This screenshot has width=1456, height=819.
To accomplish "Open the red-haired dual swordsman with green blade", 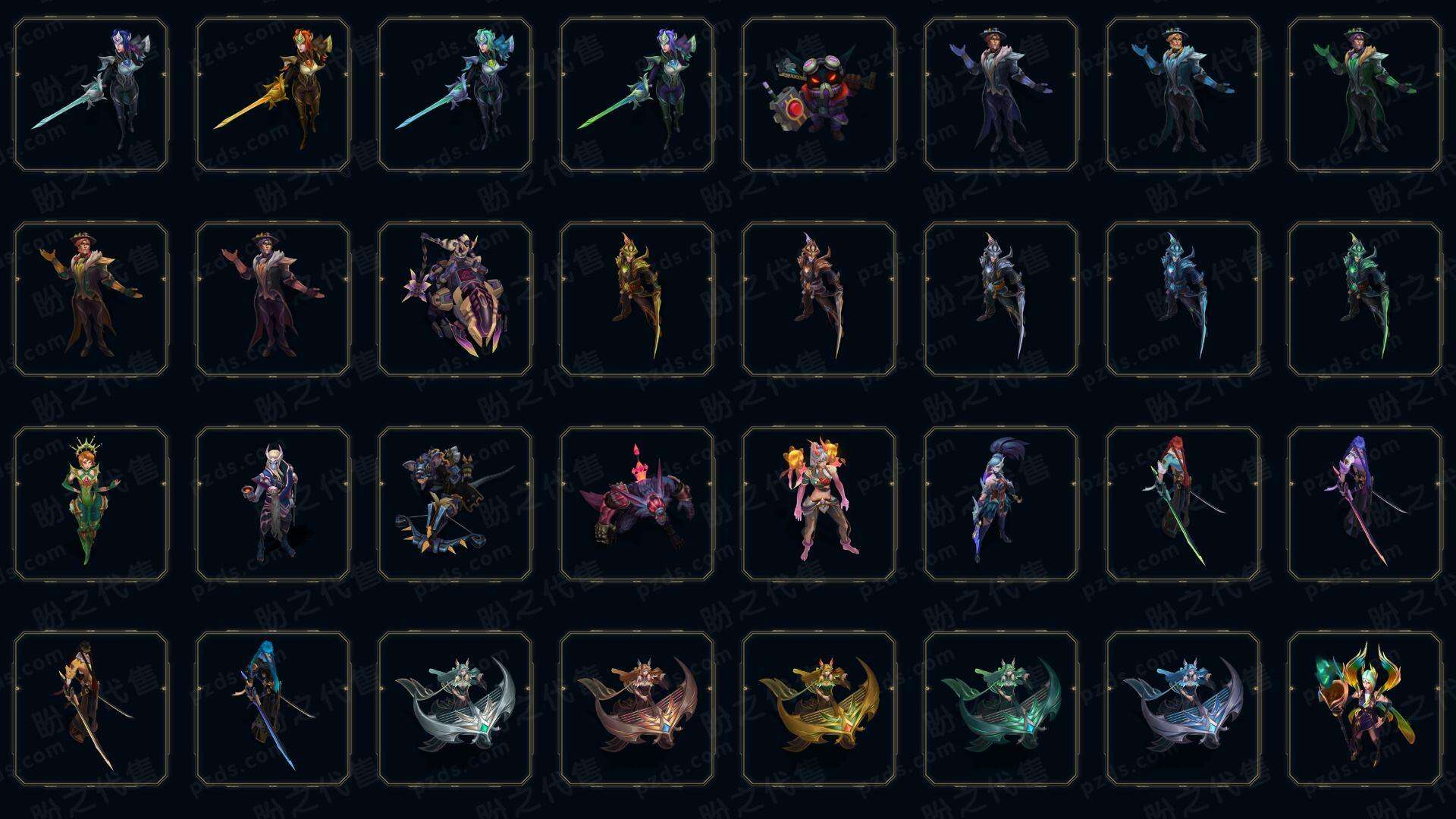I will click(1183, 504).
